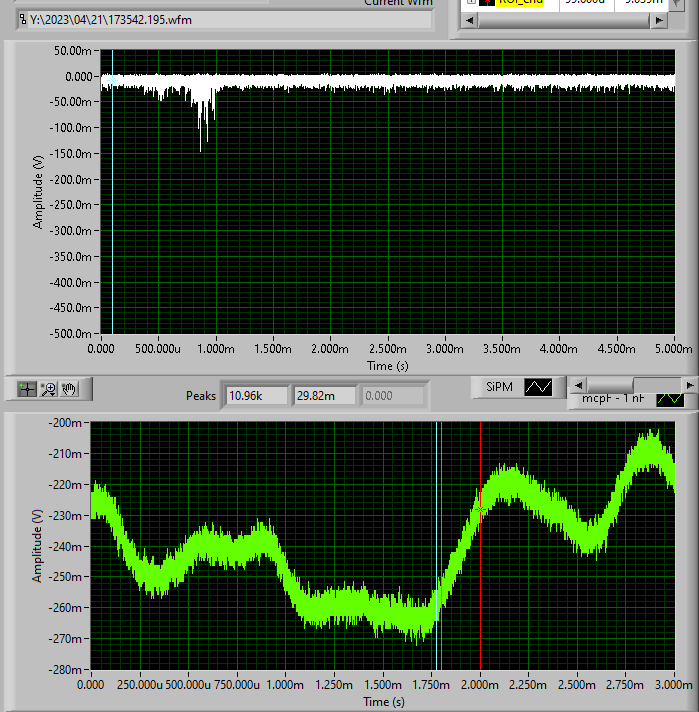
Task: Click the second Peaks field showing 29.82m
Action: (324, 396)
